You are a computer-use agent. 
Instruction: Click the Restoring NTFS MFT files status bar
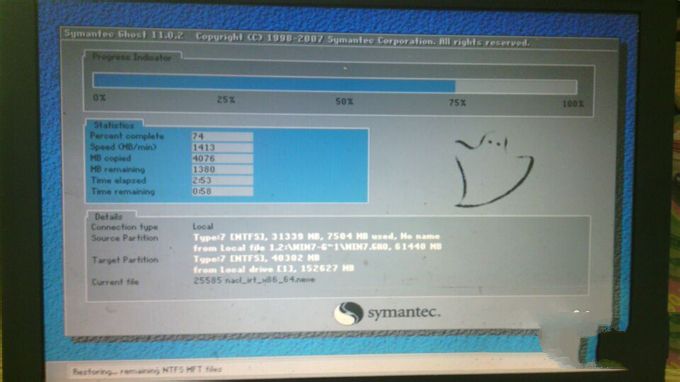147,371
